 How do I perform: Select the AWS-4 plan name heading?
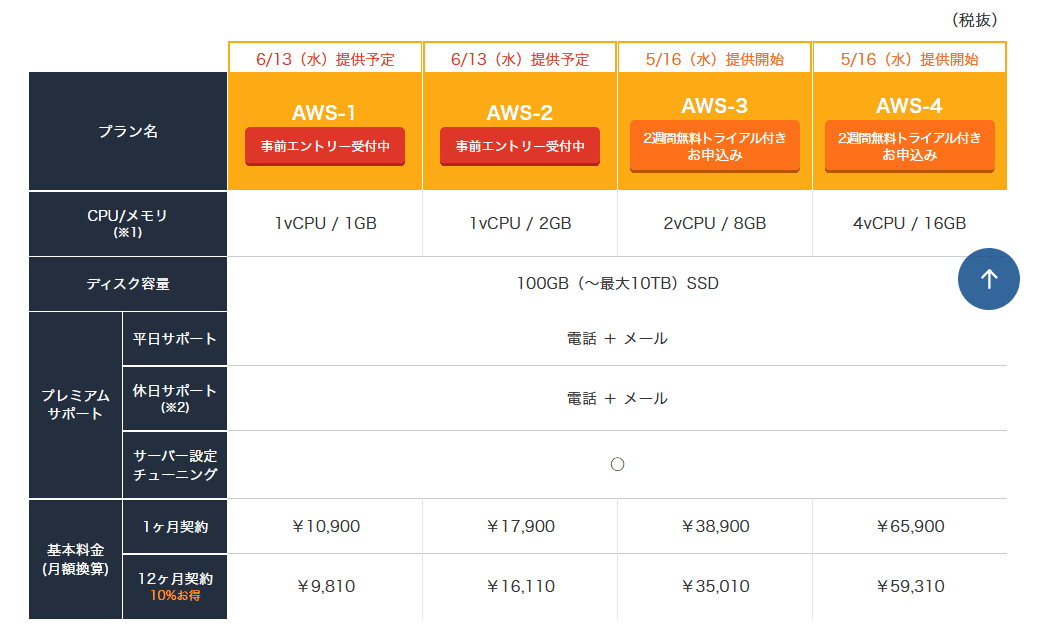pos(909,105)
